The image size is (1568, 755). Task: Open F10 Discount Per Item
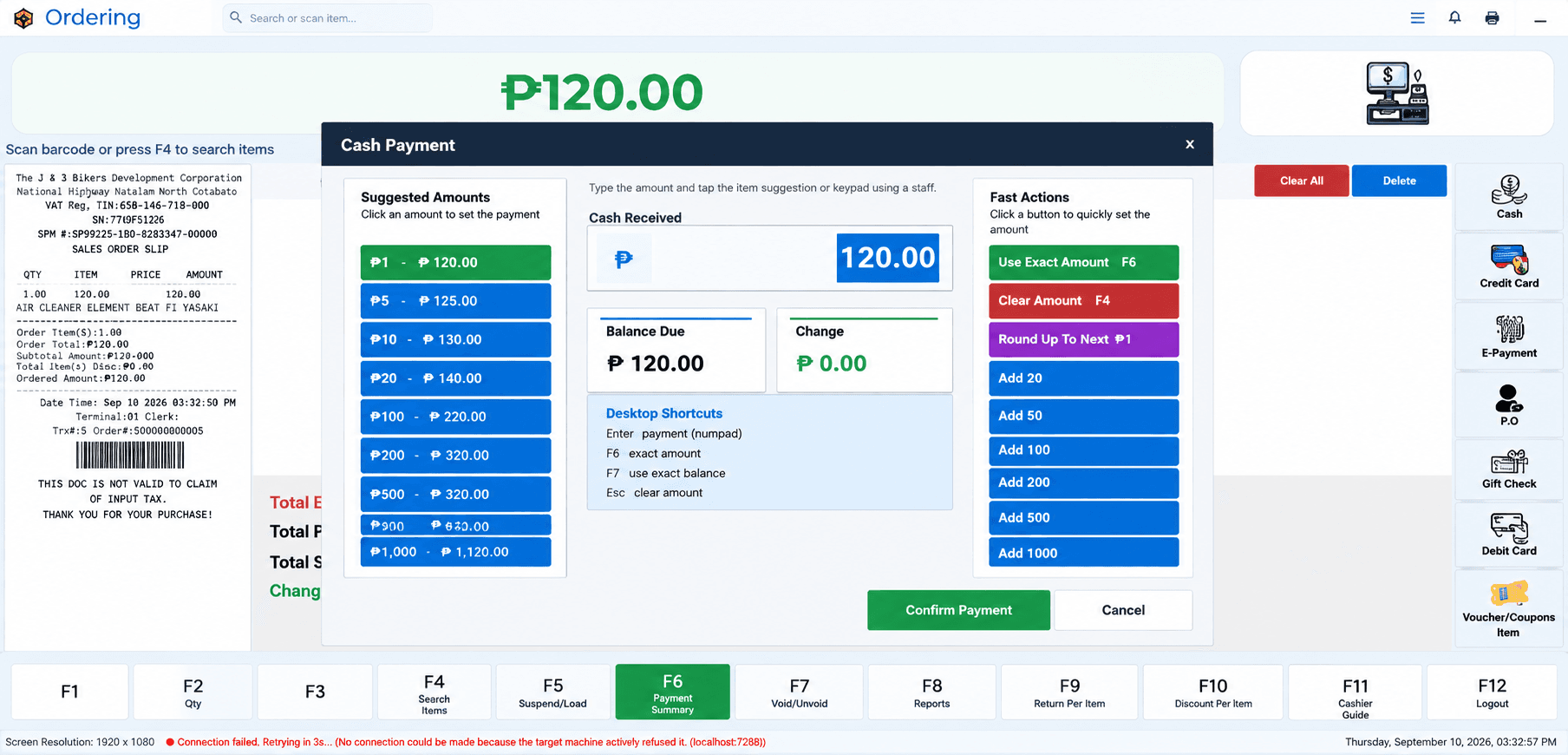point(1212,692)
